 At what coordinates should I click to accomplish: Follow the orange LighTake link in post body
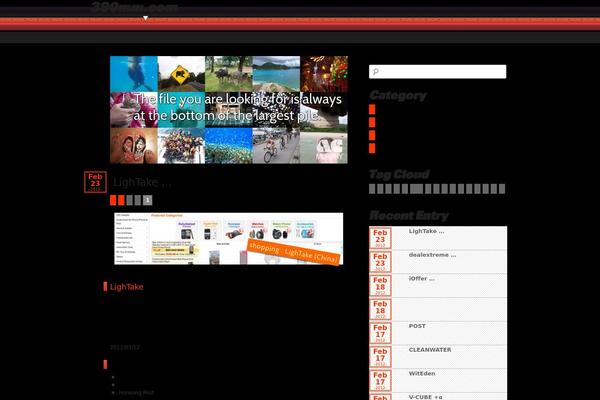click(x=127, y=287)
